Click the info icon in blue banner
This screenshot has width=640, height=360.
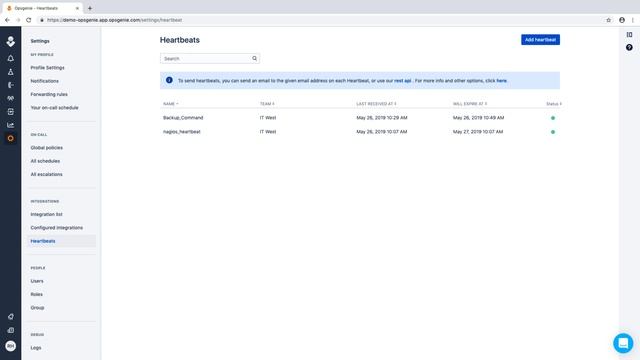pyautogui.click(x=169, y=80)
